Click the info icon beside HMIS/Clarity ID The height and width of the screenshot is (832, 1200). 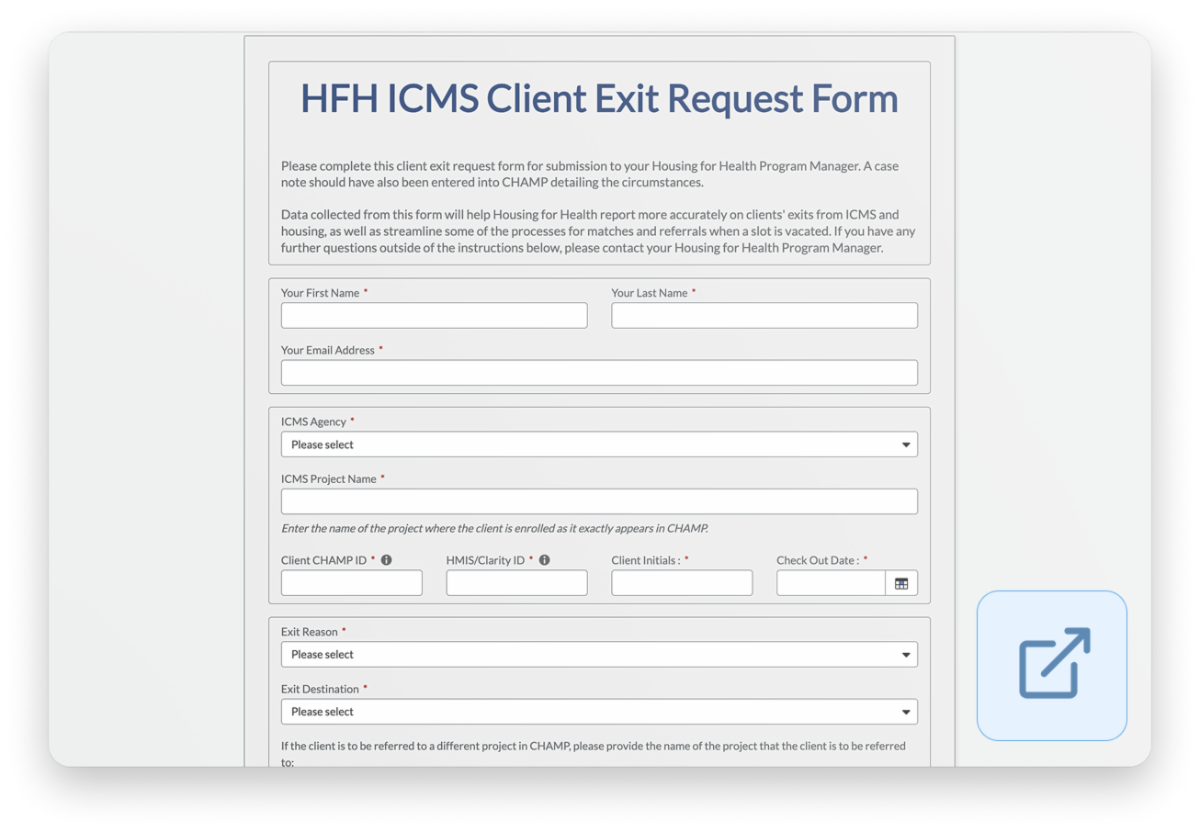[544, 560]
